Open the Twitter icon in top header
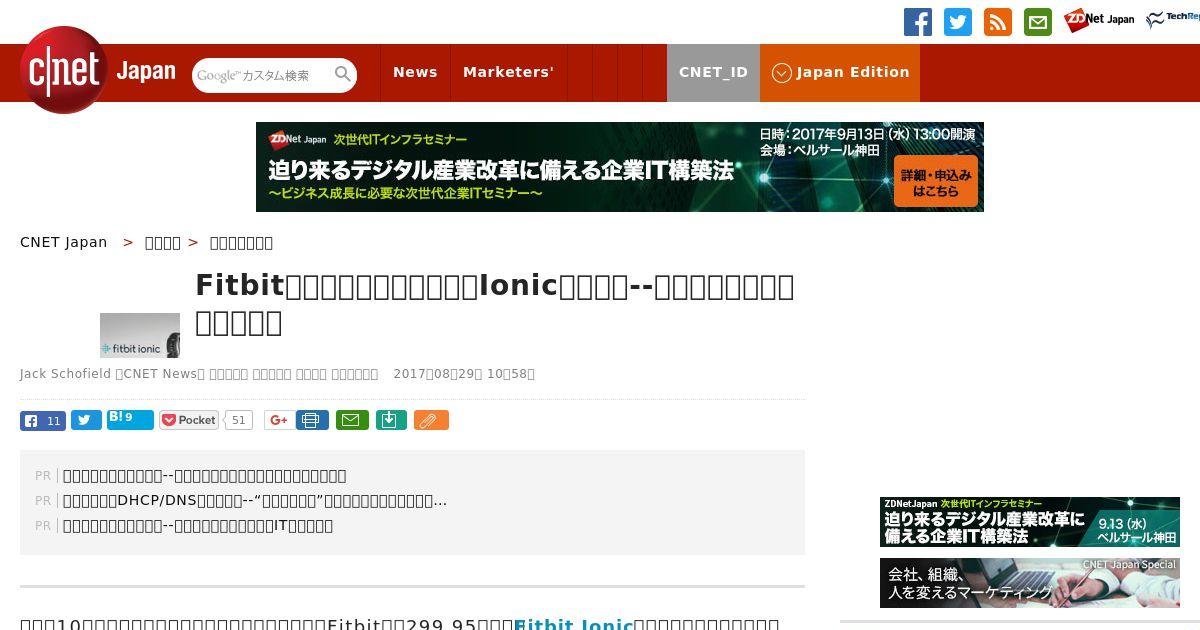This screenshot has height=630, width=1200. pos(958,22)
